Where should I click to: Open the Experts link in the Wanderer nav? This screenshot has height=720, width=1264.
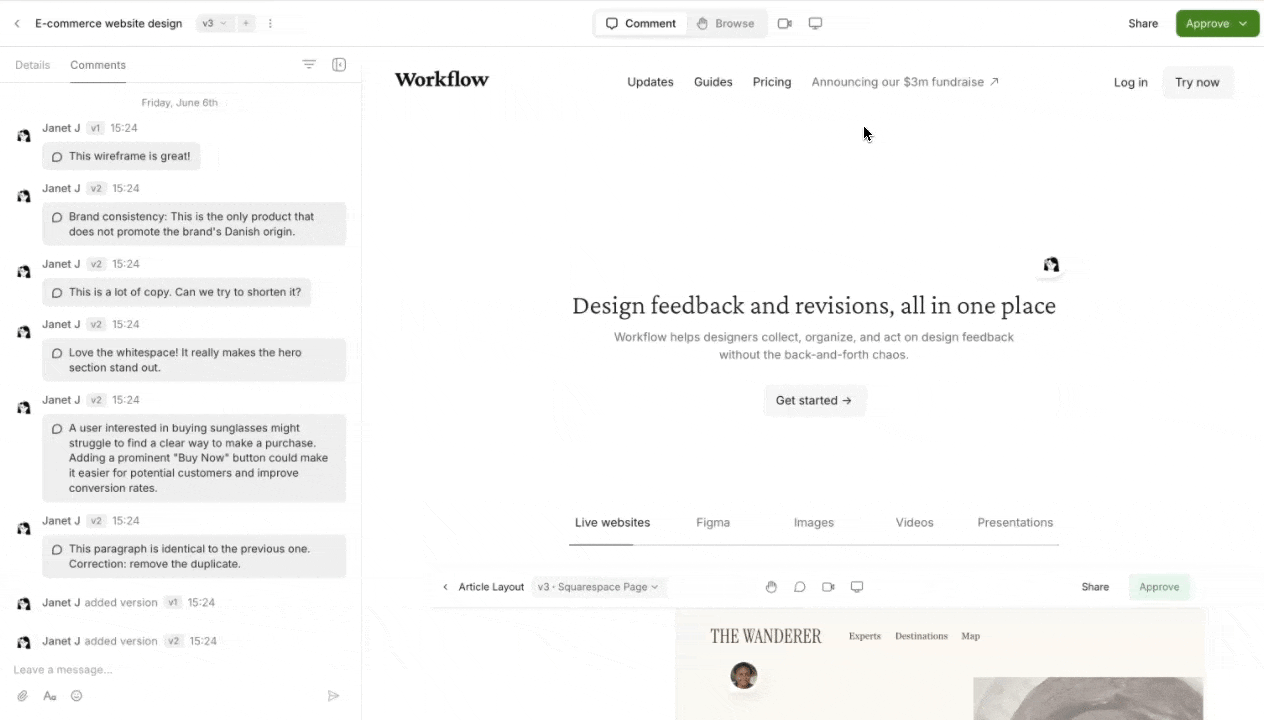click(x=865, y=636)
